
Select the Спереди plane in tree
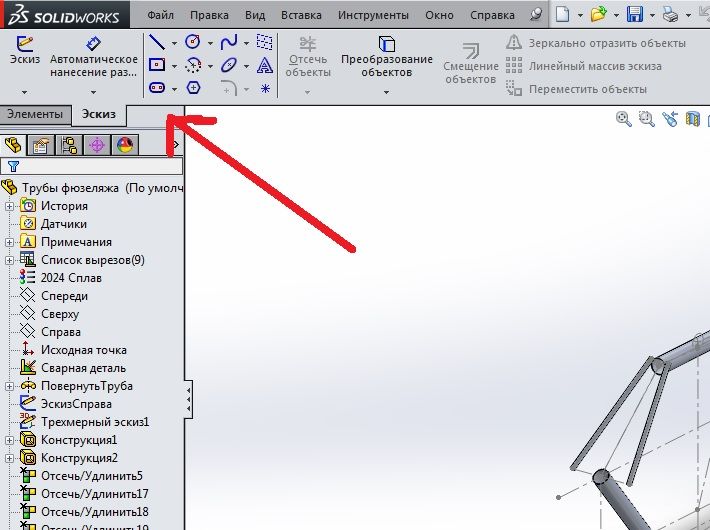(x=64, y=296)
